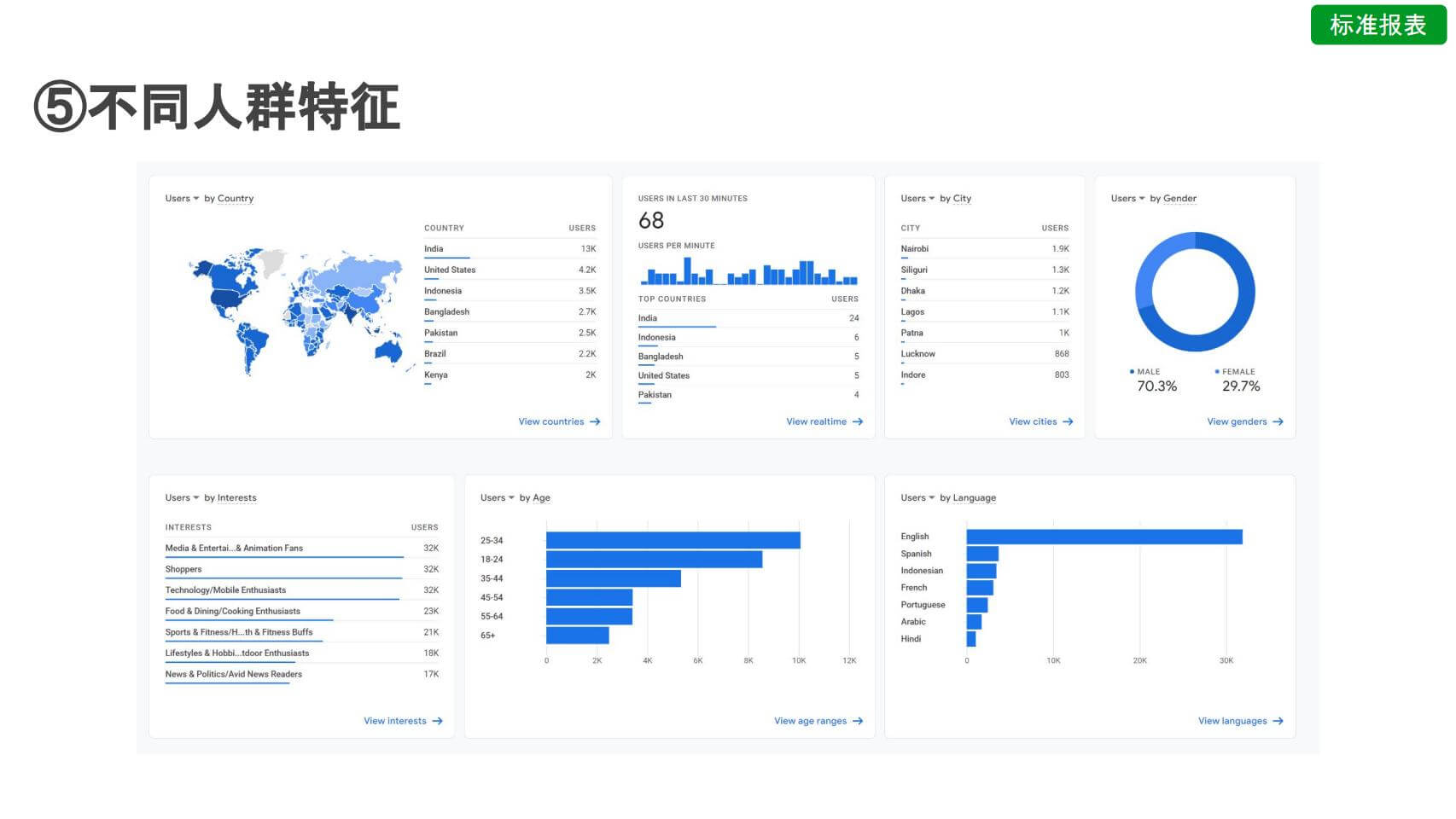The image size is (1456, 819).
Task: Open the View countries link
Action: [x=551, y=421]
